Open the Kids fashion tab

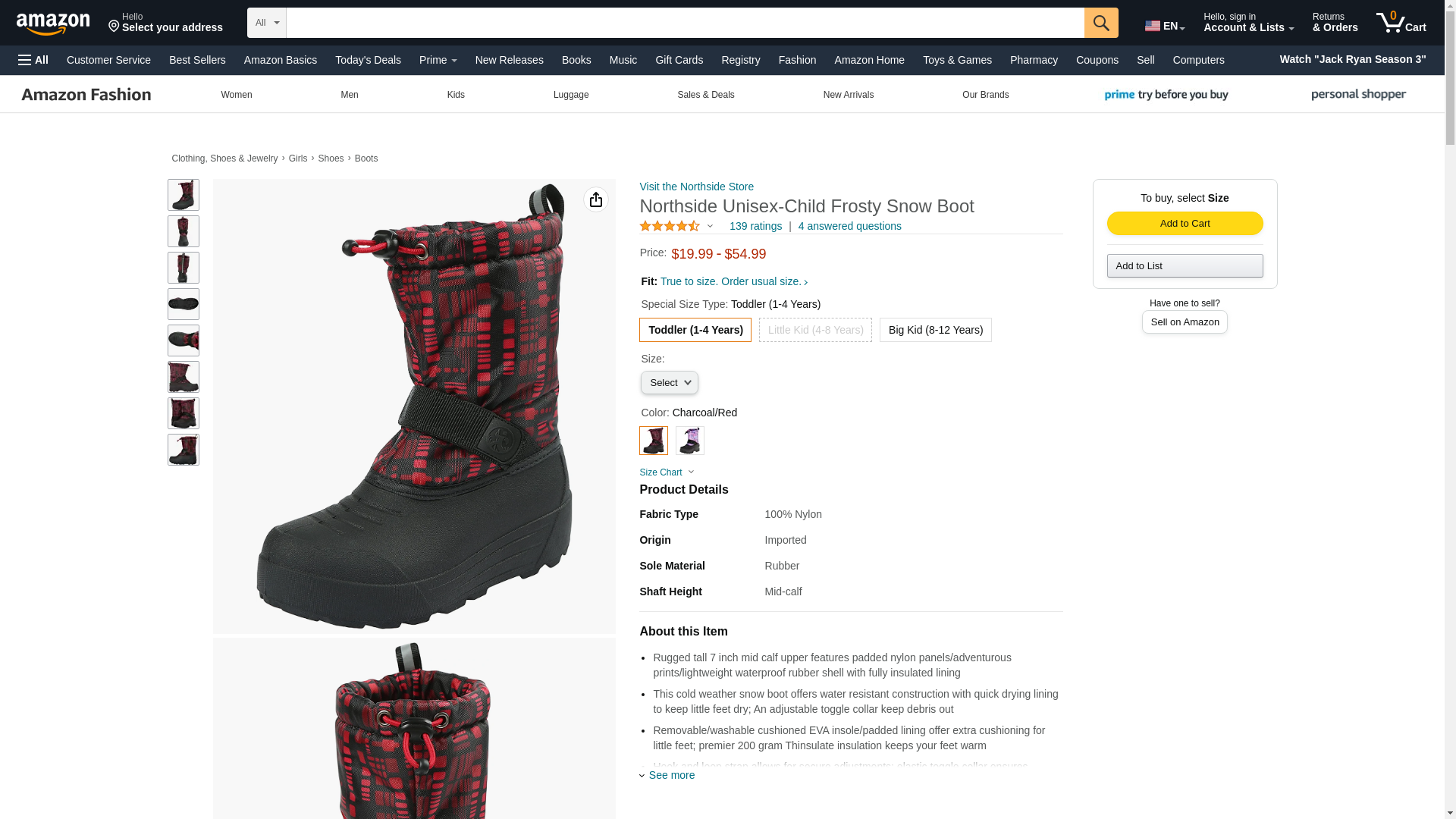tap(456, 95)
